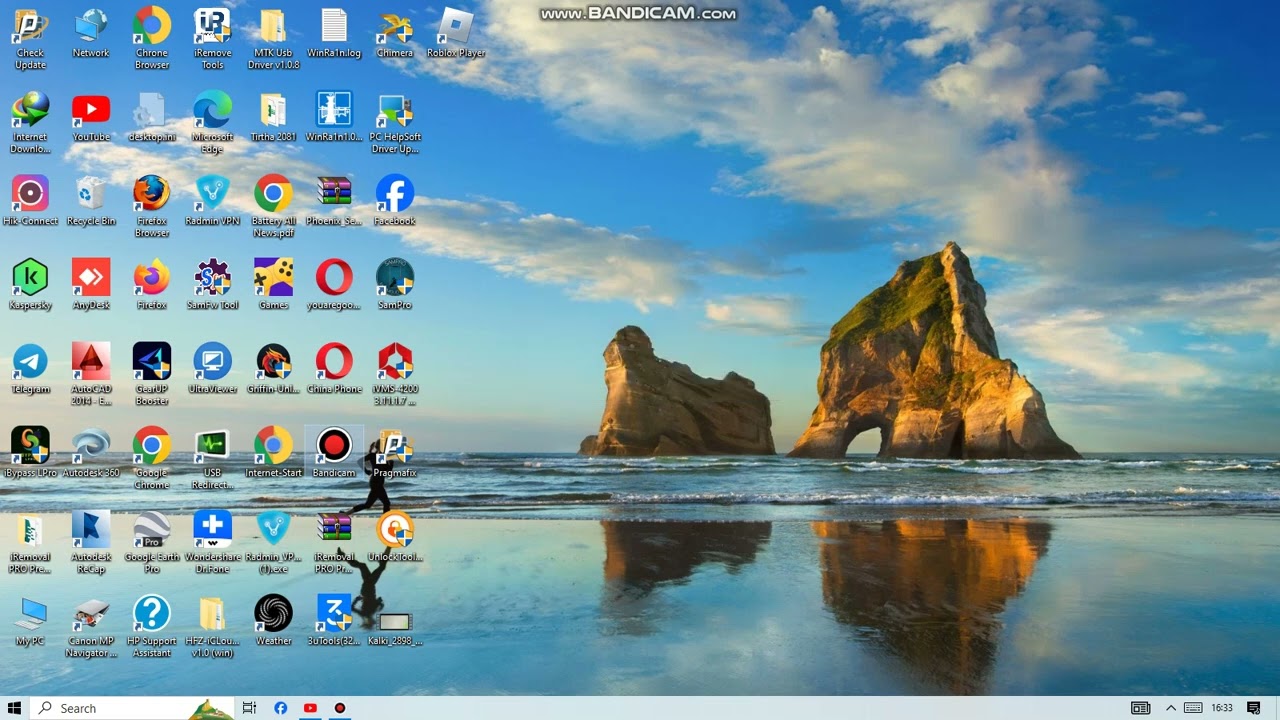Viewport: 1280px width, 720px height.
Task: Click the AnyDesk desktop icon
Action: 91,278
